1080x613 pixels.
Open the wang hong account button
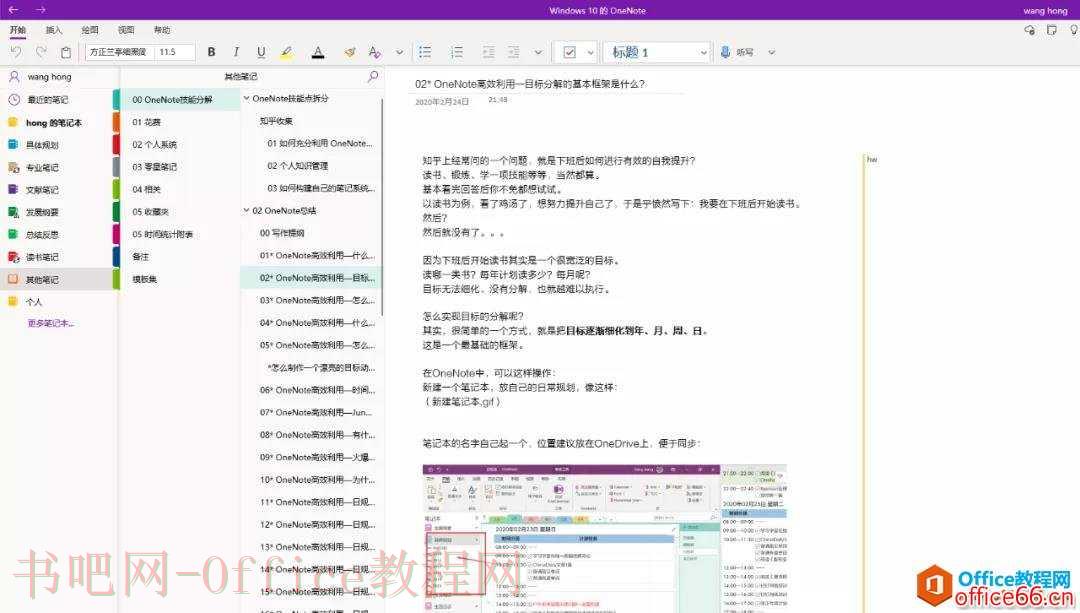[1045, 10]
